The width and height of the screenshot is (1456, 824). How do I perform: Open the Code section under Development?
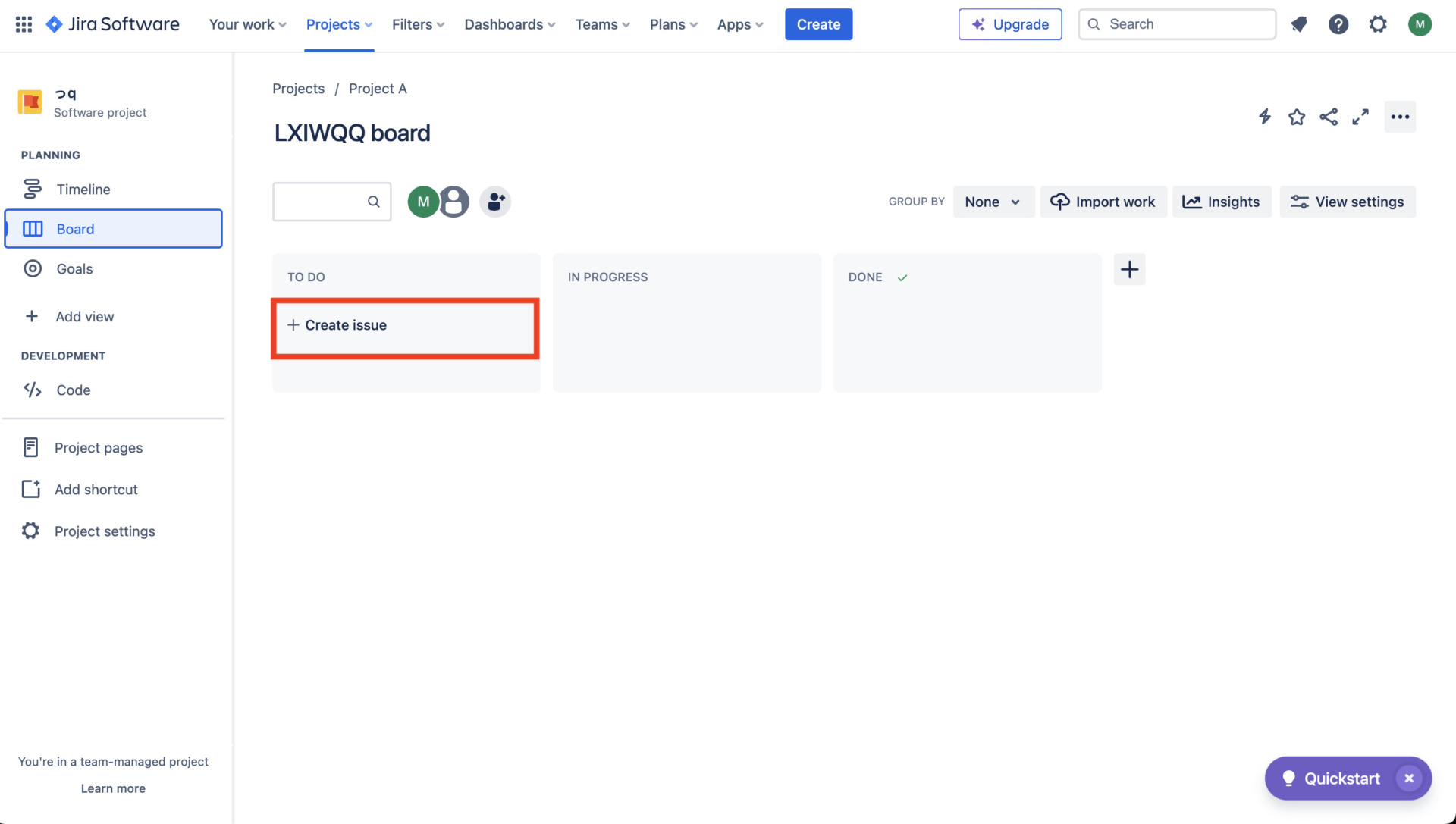pos(32,390)
